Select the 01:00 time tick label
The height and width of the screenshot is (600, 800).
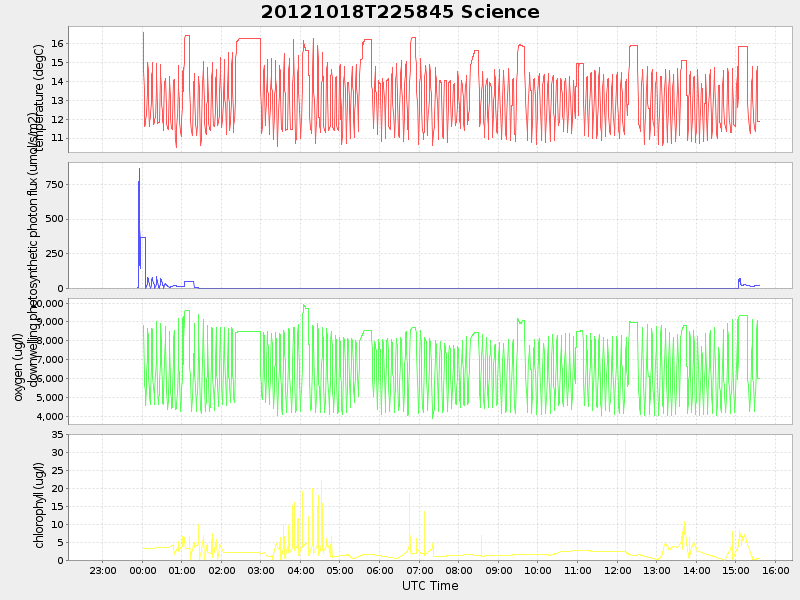click(182, 571)
